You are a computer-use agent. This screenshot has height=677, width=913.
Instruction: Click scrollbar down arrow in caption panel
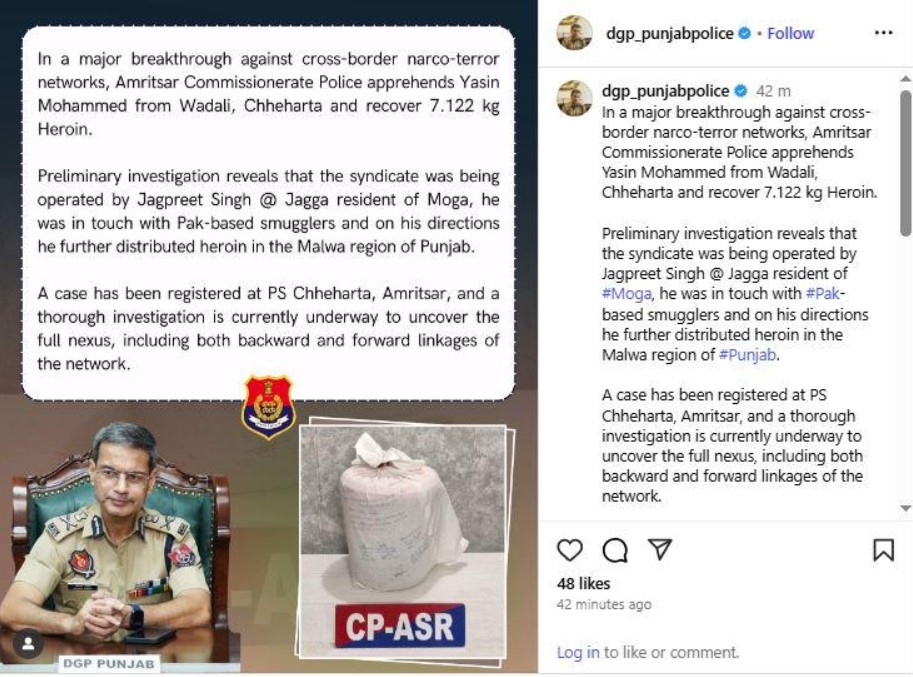pyautogui.click(x=905, y=508)
